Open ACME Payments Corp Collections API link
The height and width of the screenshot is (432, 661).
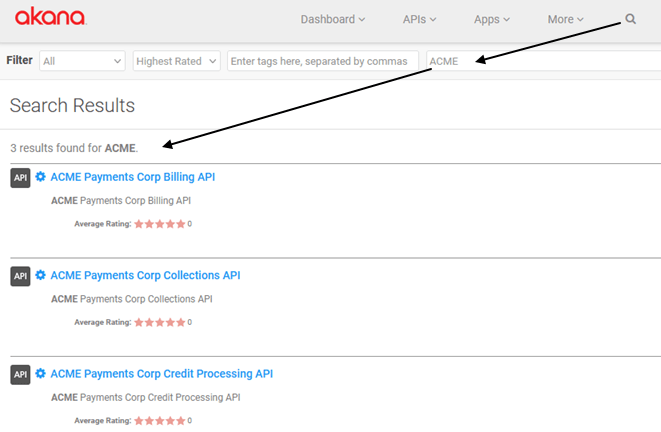145,275
